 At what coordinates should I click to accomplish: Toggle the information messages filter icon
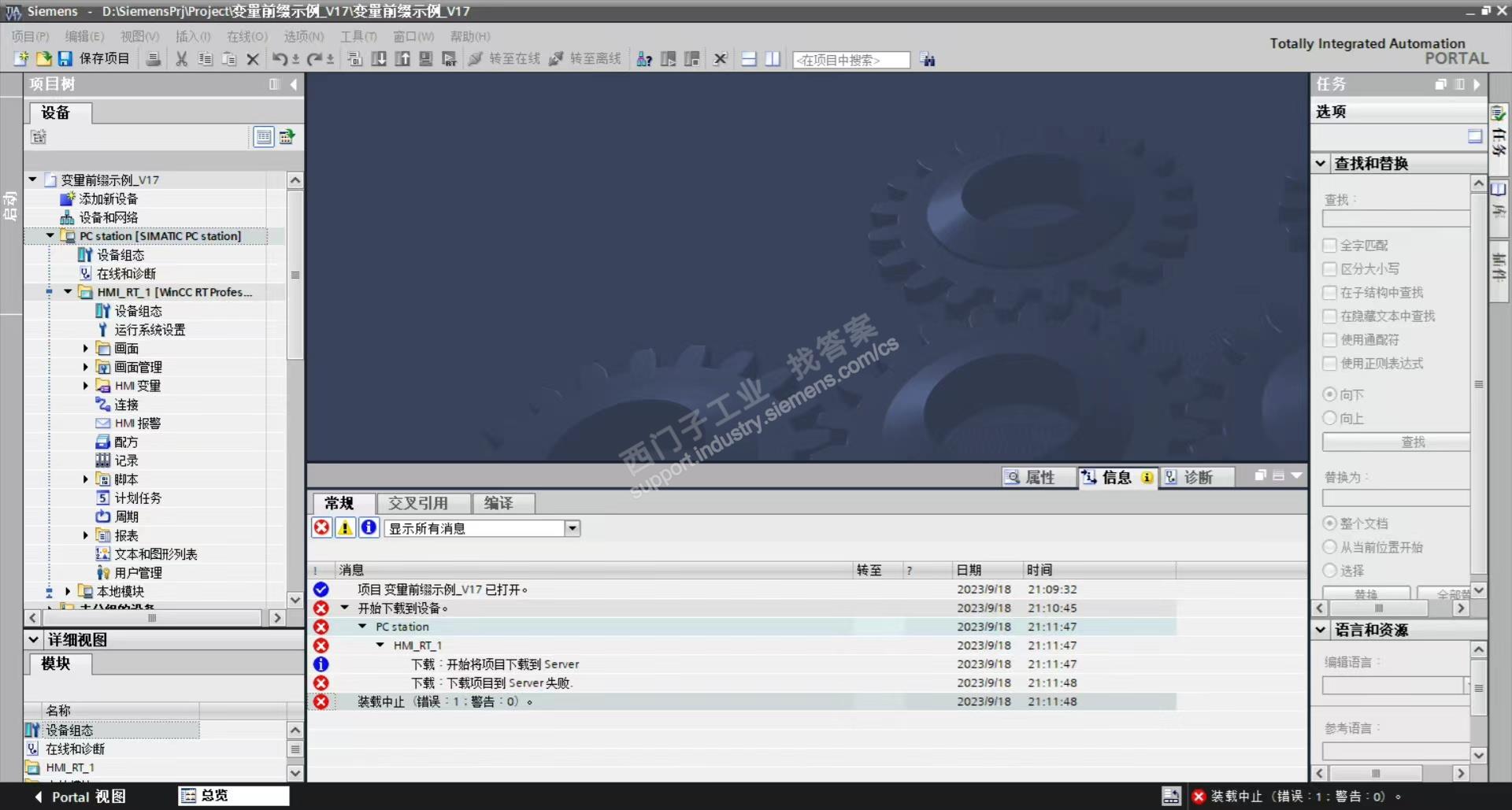pos(369,527)
